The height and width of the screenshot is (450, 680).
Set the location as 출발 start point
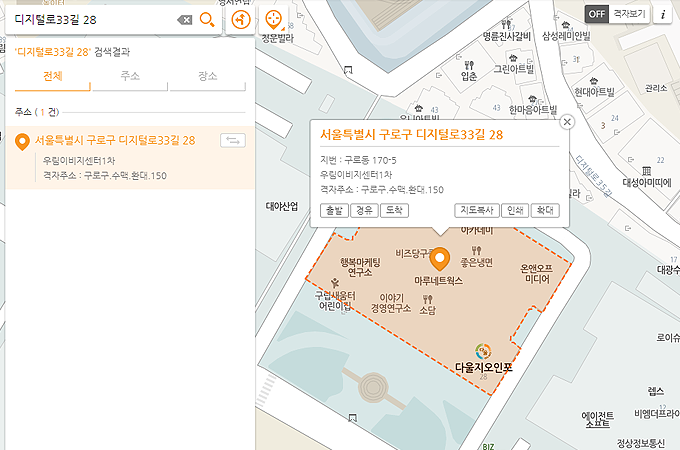[x=334, y=211]
